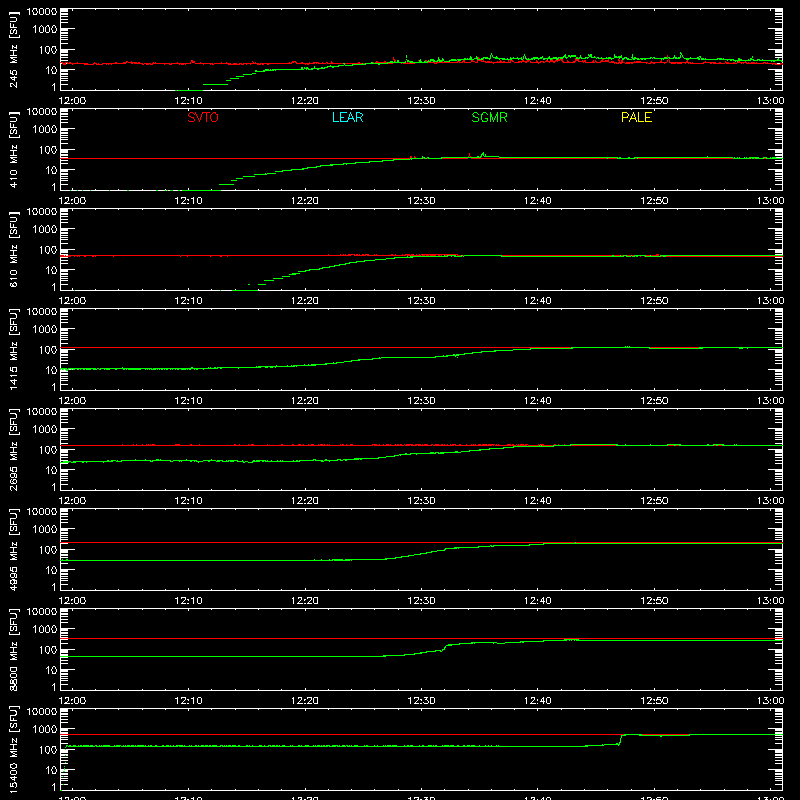800x800 pixels.
Task: Click 12:00 time label under 245 MHz plot
Action: coord(72,101)
